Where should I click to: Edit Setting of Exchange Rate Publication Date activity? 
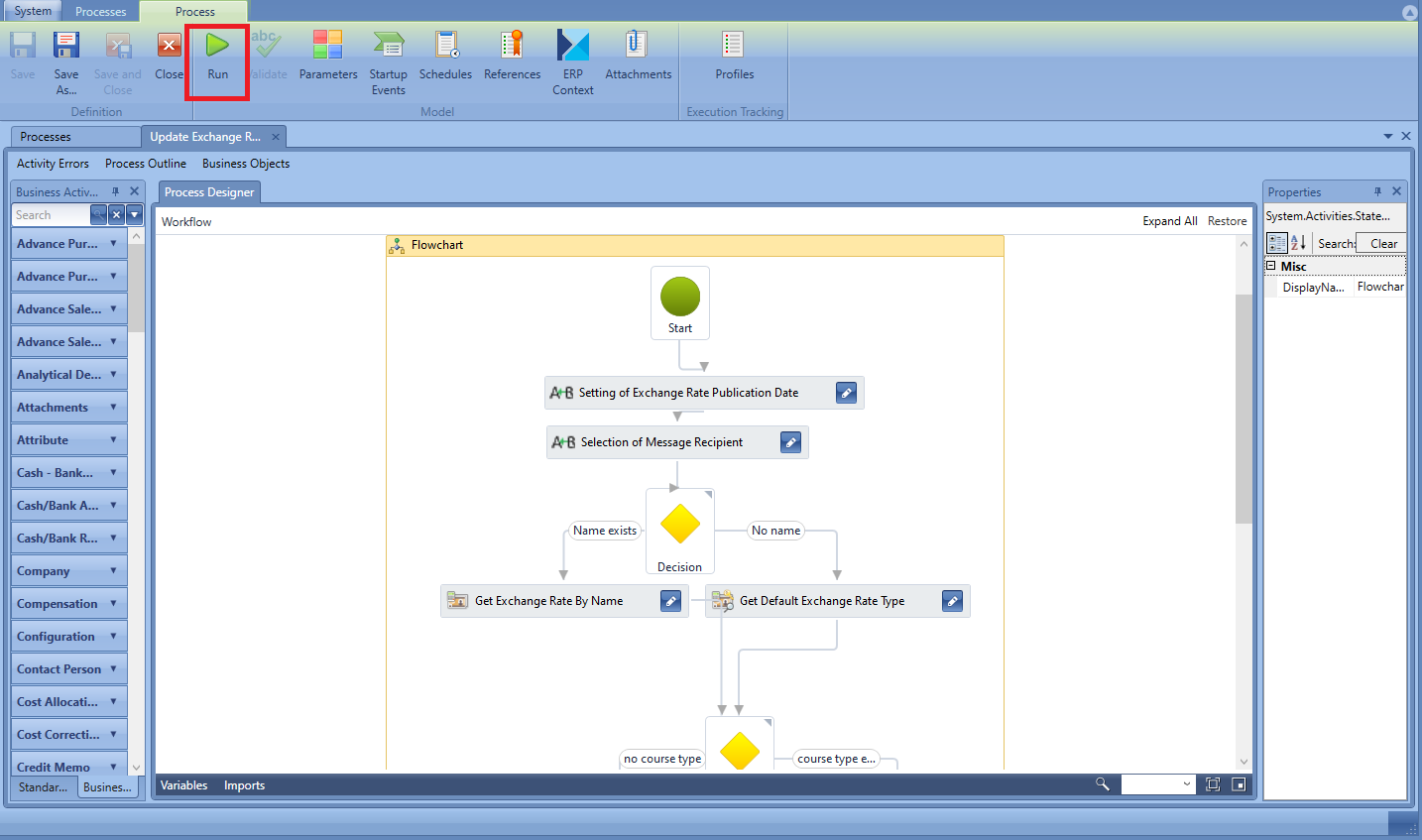click(846, 393)
